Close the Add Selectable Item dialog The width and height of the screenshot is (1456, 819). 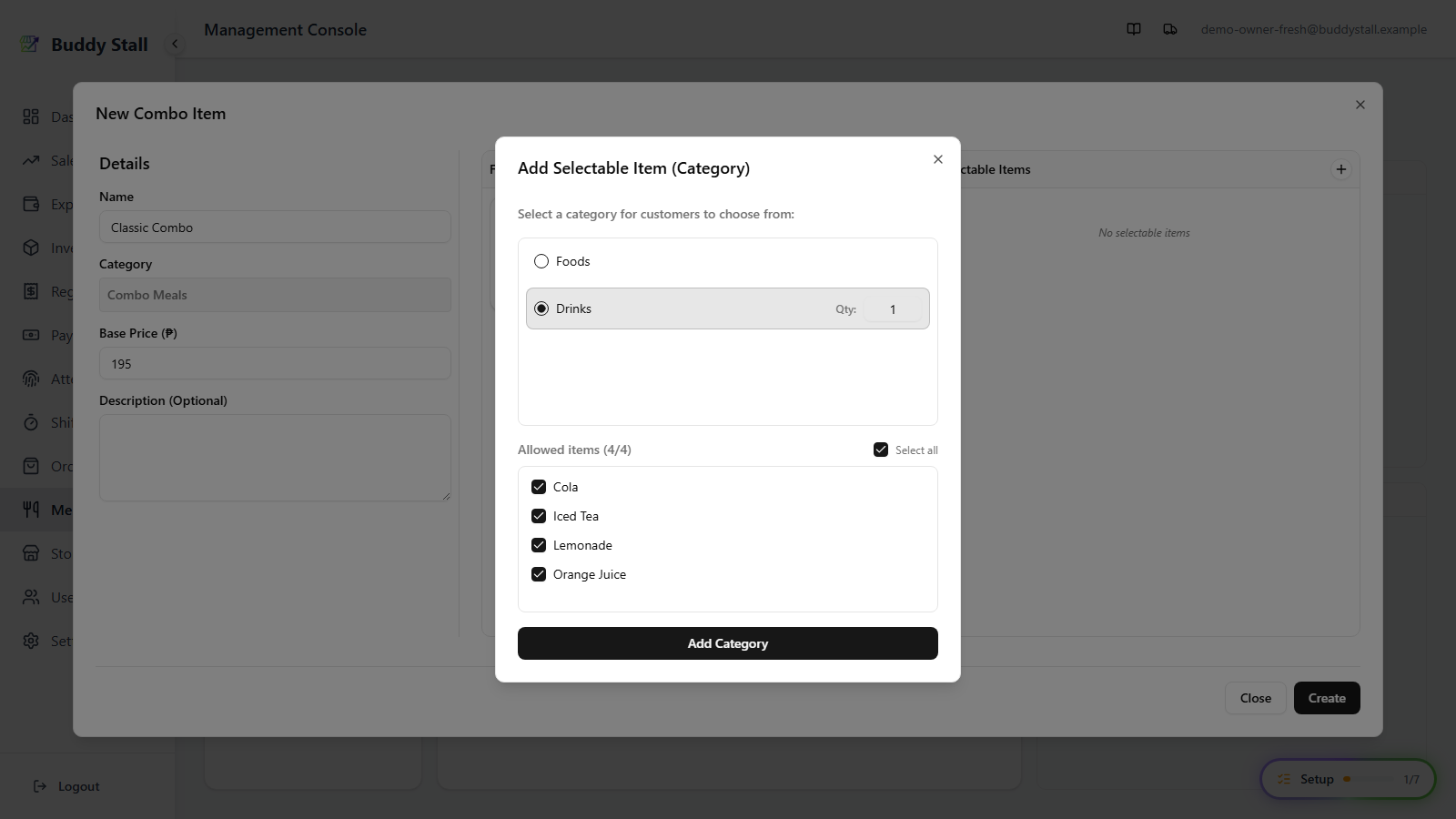938,159
